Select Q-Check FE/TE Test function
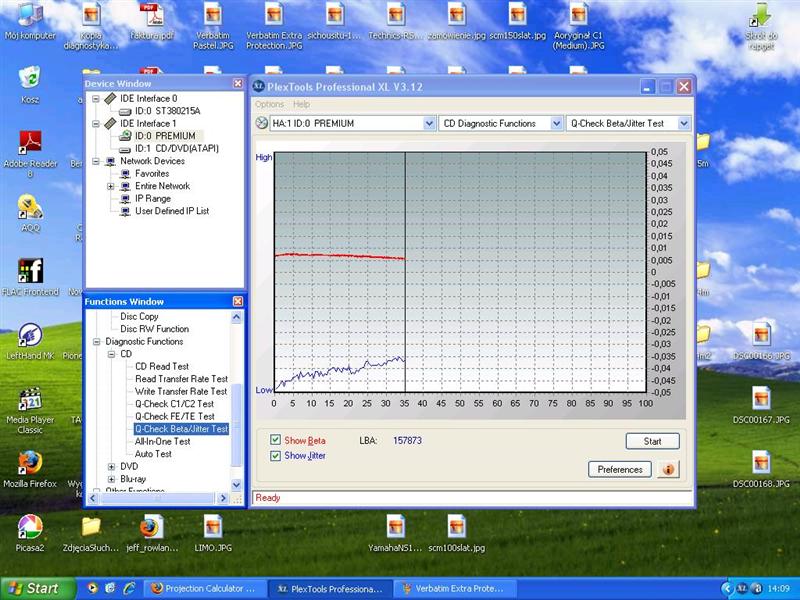This screenshot has height=600, width=800. tap(174, 416)
